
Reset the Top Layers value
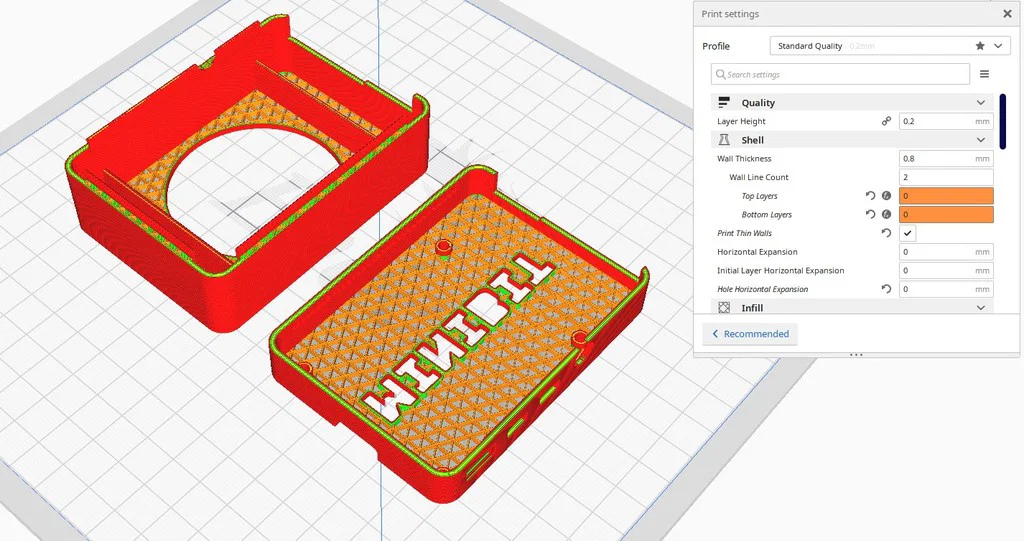[x=870, y=195]
